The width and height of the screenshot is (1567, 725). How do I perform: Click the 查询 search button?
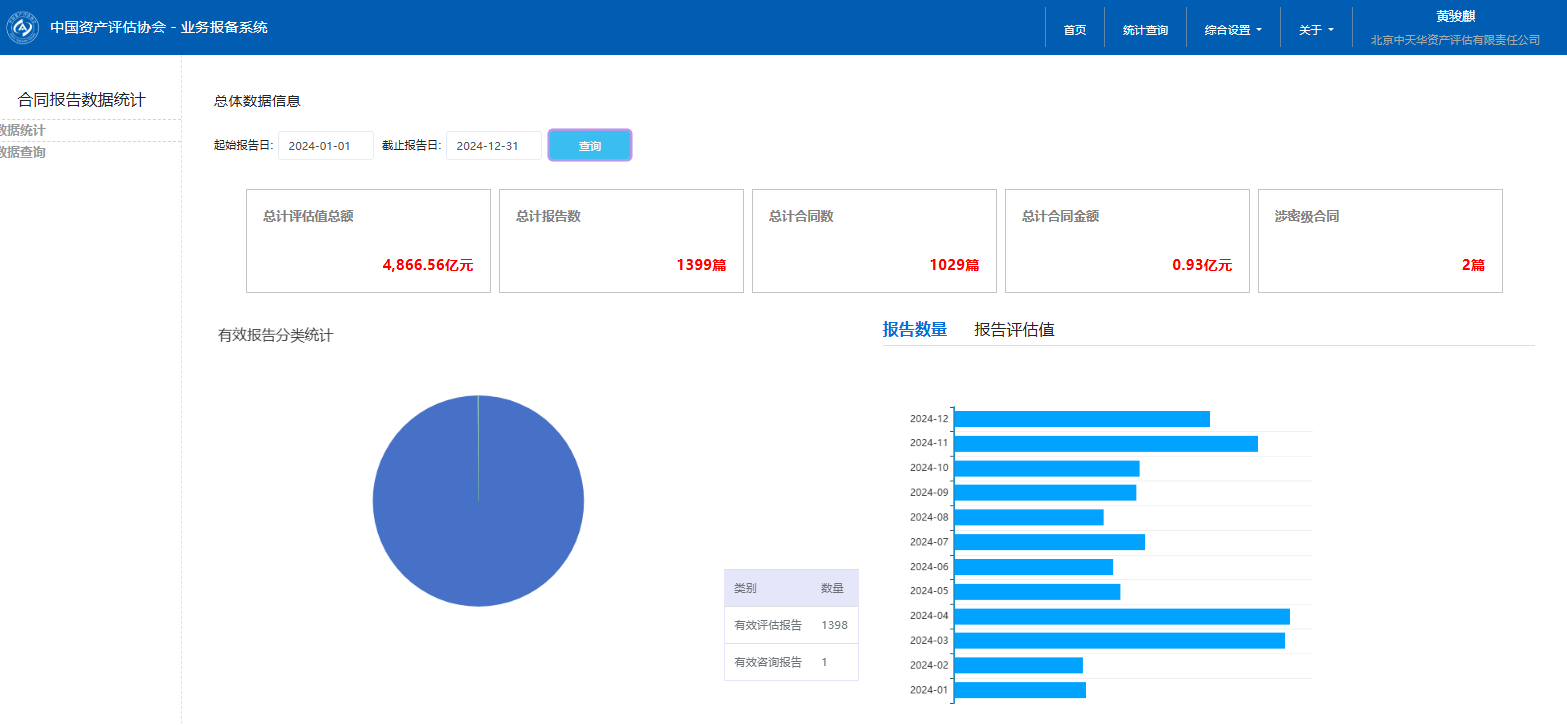[x=590, y=146]
